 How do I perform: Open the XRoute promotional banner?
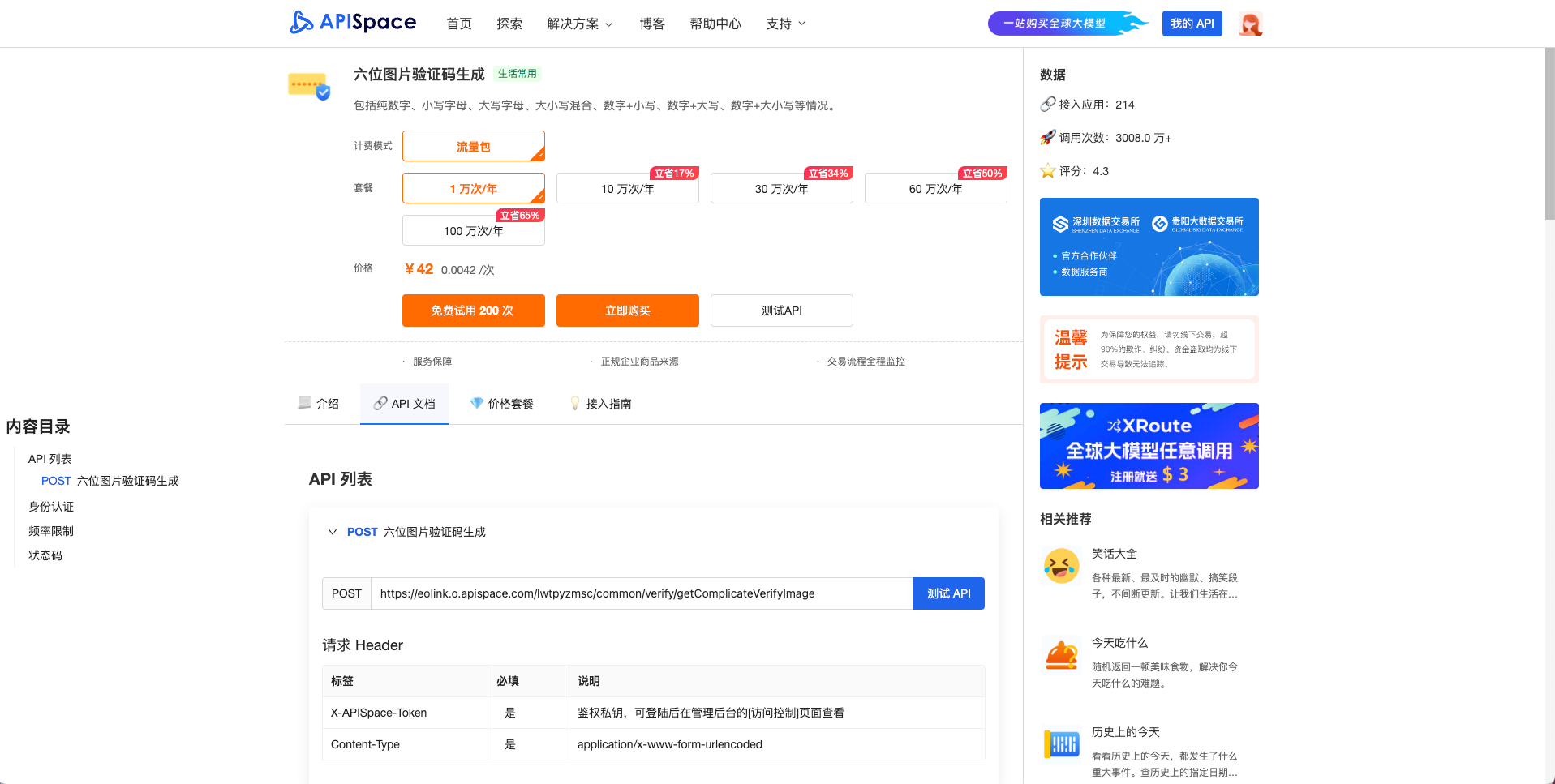[x=1149, y=446]
